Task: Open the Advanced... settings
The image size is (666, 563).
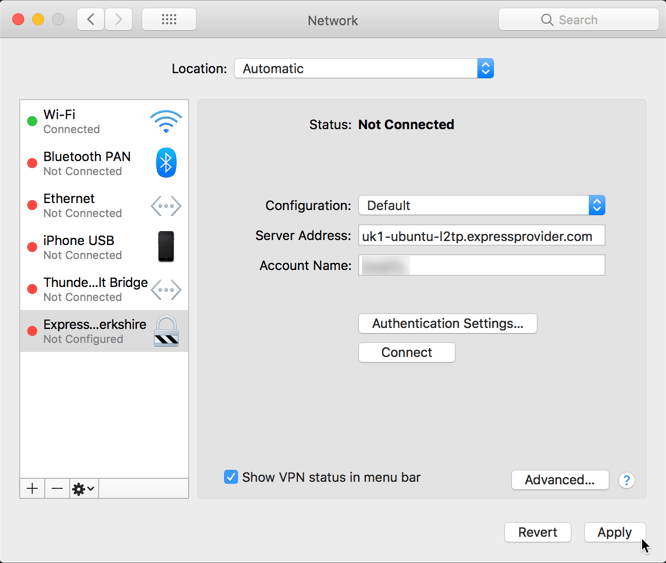Action: tap(560, 480)
